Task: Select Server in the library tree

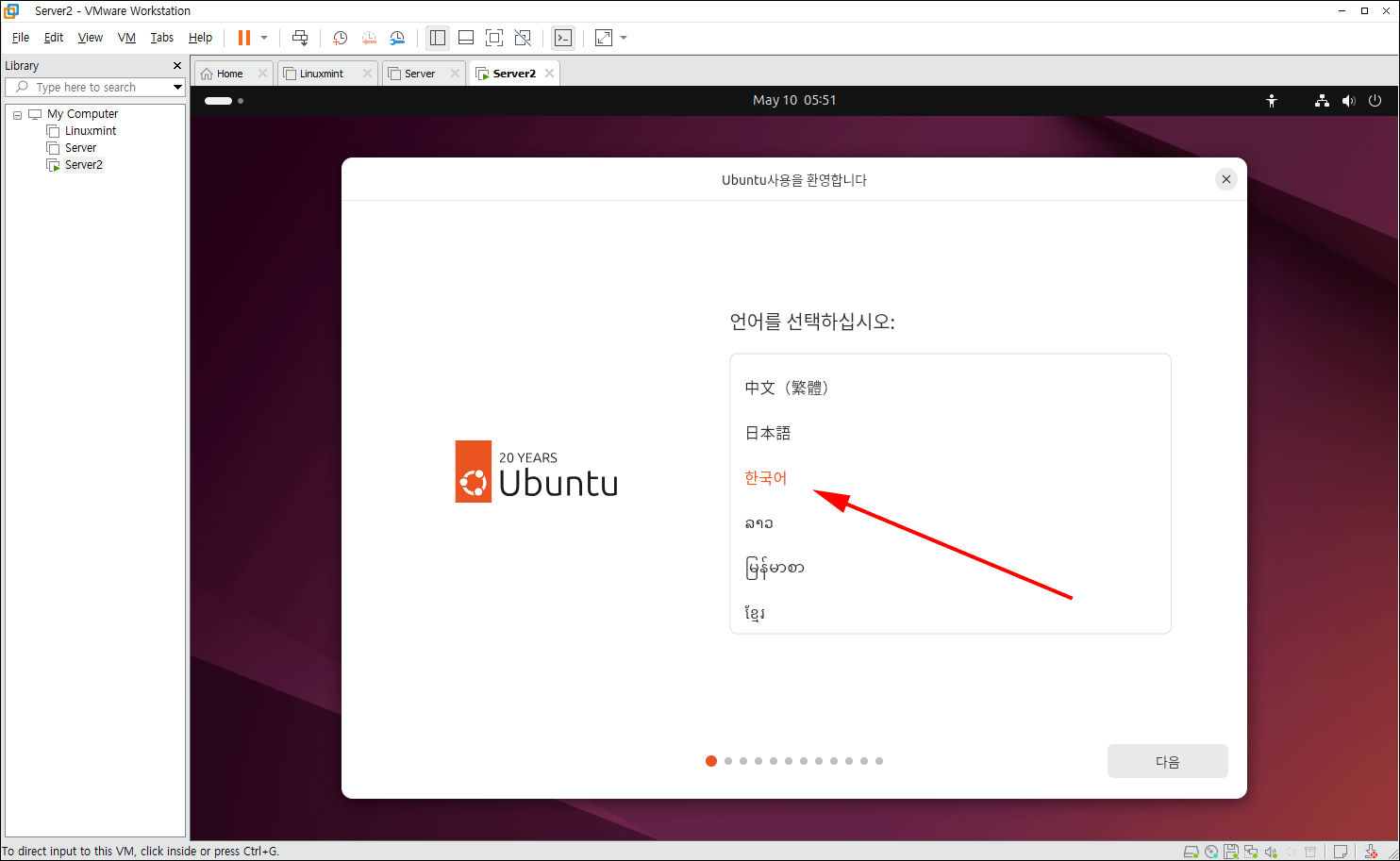Action: coord(80,148)
